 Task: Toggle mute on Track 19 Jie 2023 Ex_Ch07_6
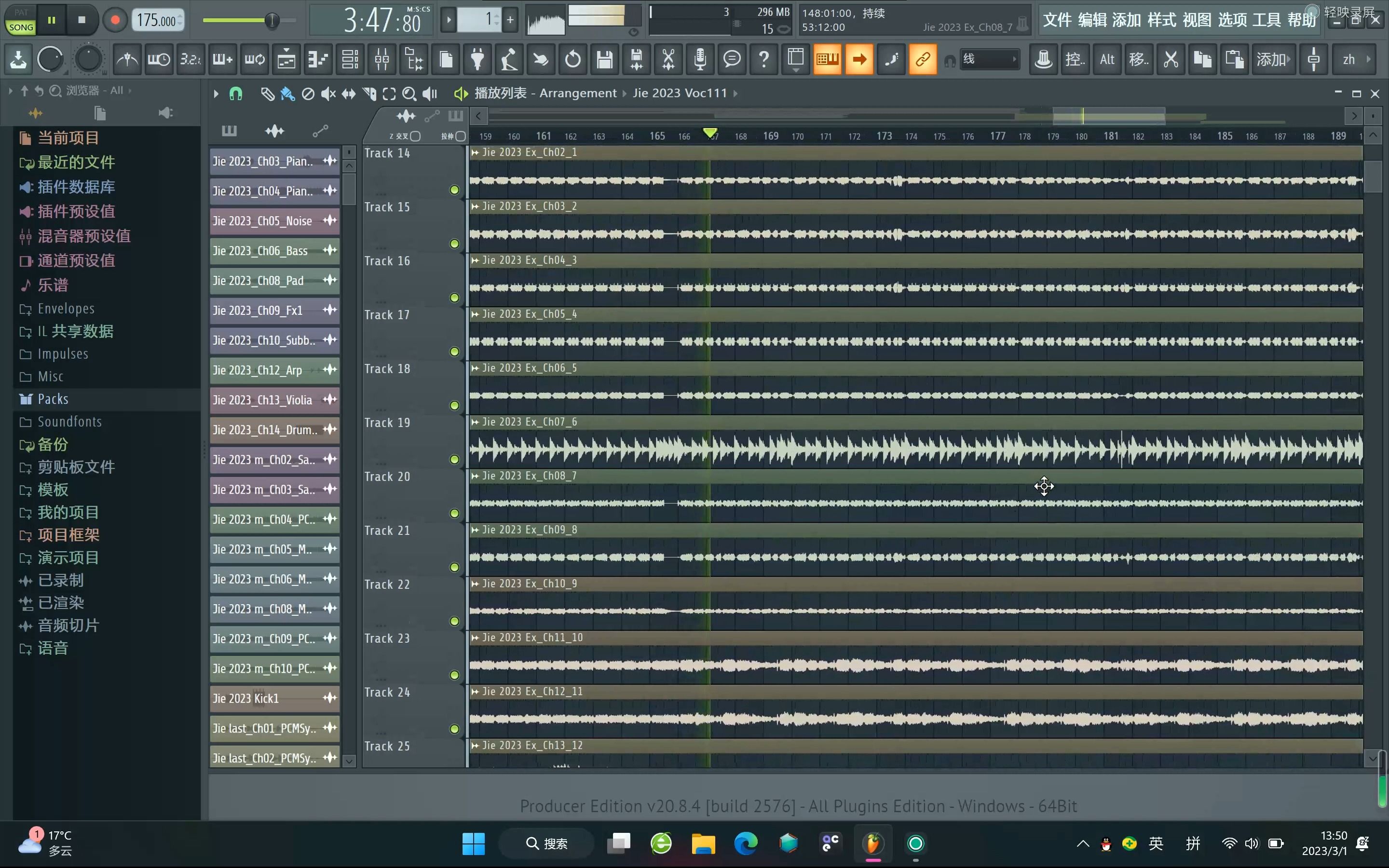[454, 459]
